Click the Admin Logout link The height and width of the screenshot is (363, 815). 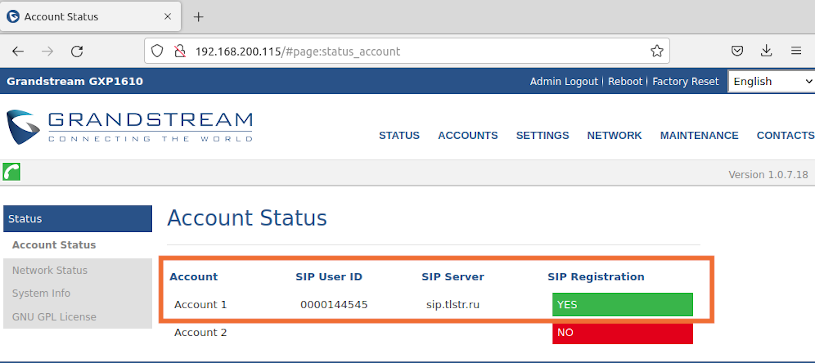pyautogui.click(x=564, y=82)
